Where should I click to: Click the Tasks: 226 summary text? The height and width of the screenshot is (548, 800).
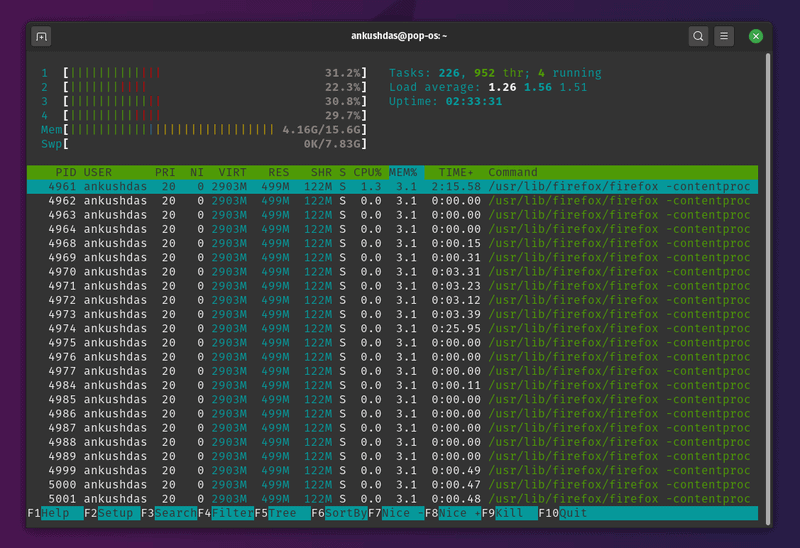[425, 73]
